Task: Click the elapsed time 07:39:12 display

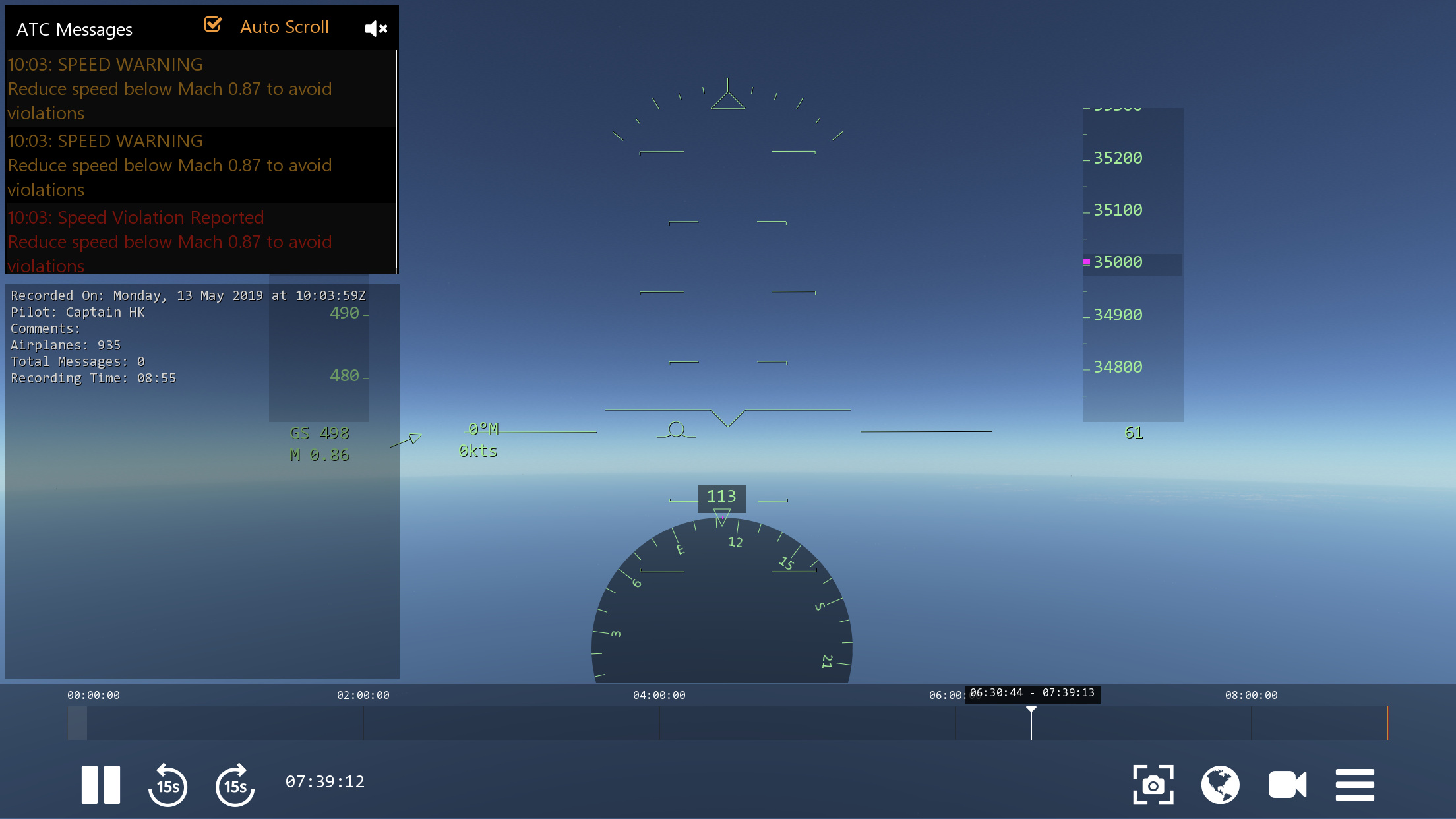Action: 324,782
